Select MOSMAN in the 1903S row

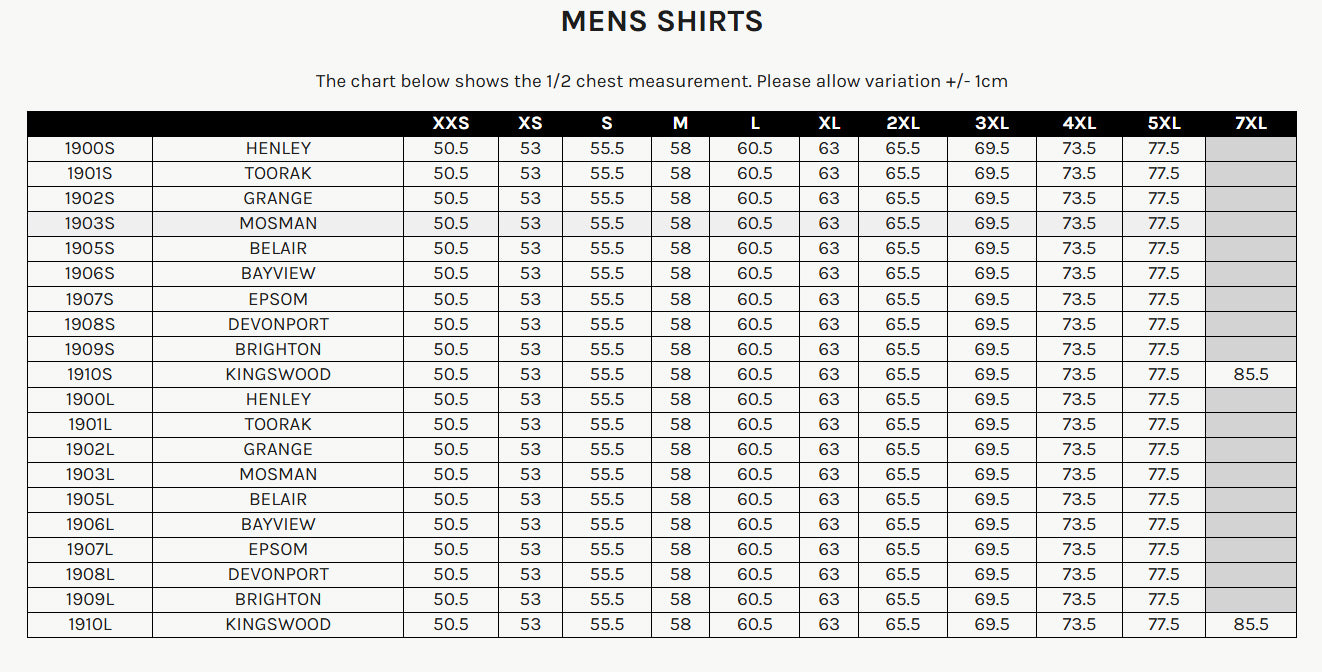click(278, 223)
